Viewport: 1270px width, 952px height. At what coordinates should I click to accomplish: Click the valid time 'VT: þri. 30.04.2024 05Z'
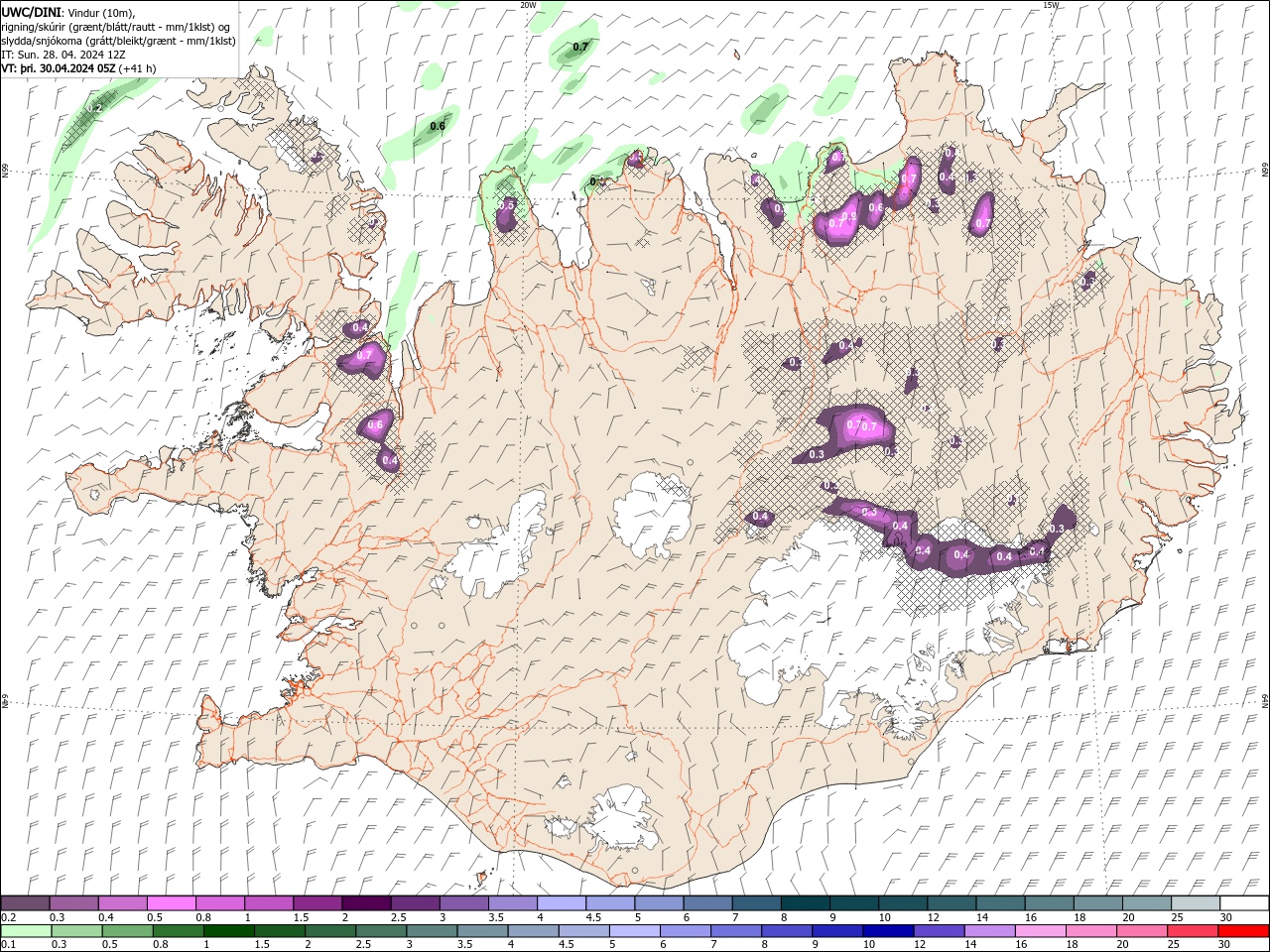[59, 68]
